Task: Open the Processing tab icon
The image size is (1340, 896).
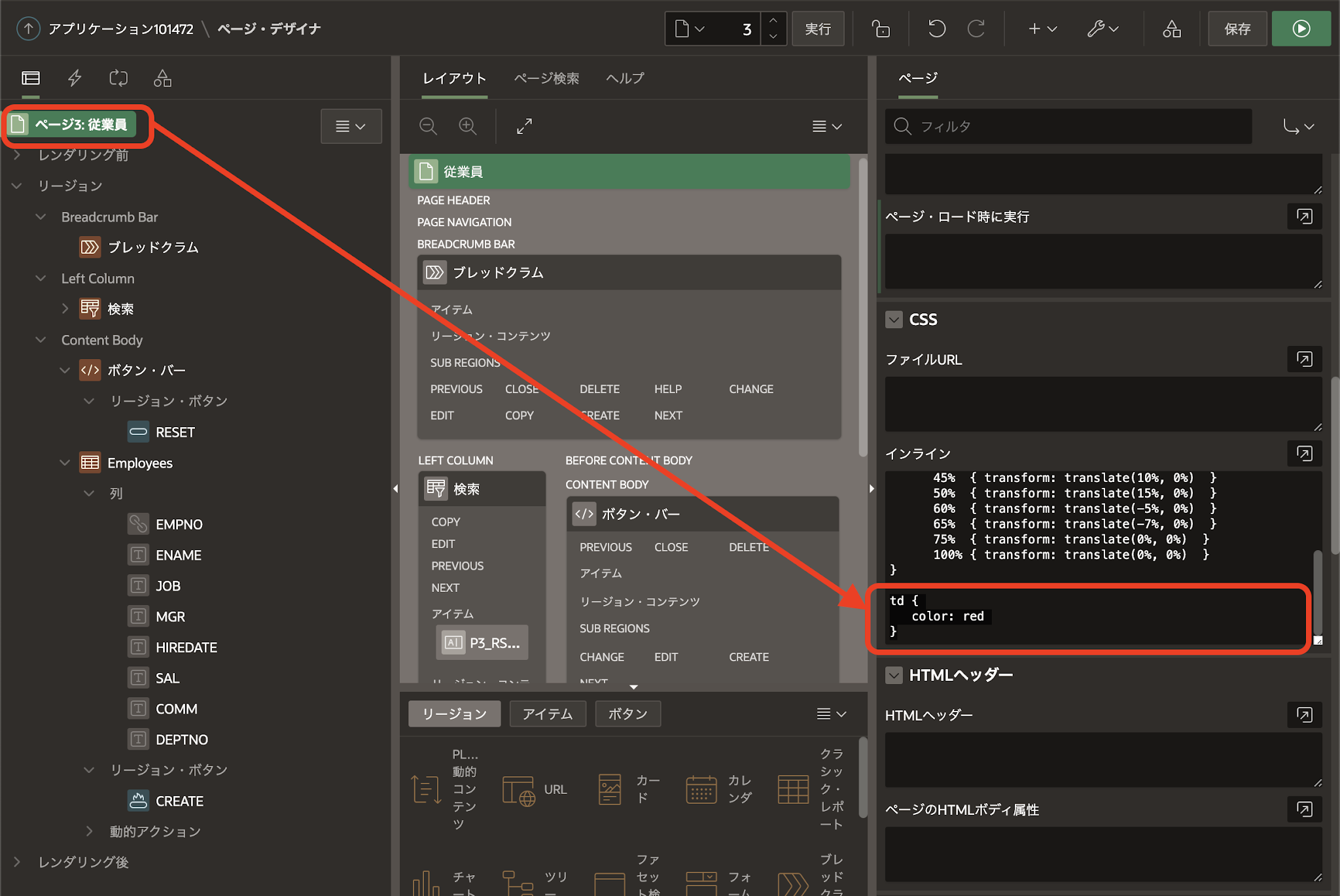Action: (x=118, y=78)
